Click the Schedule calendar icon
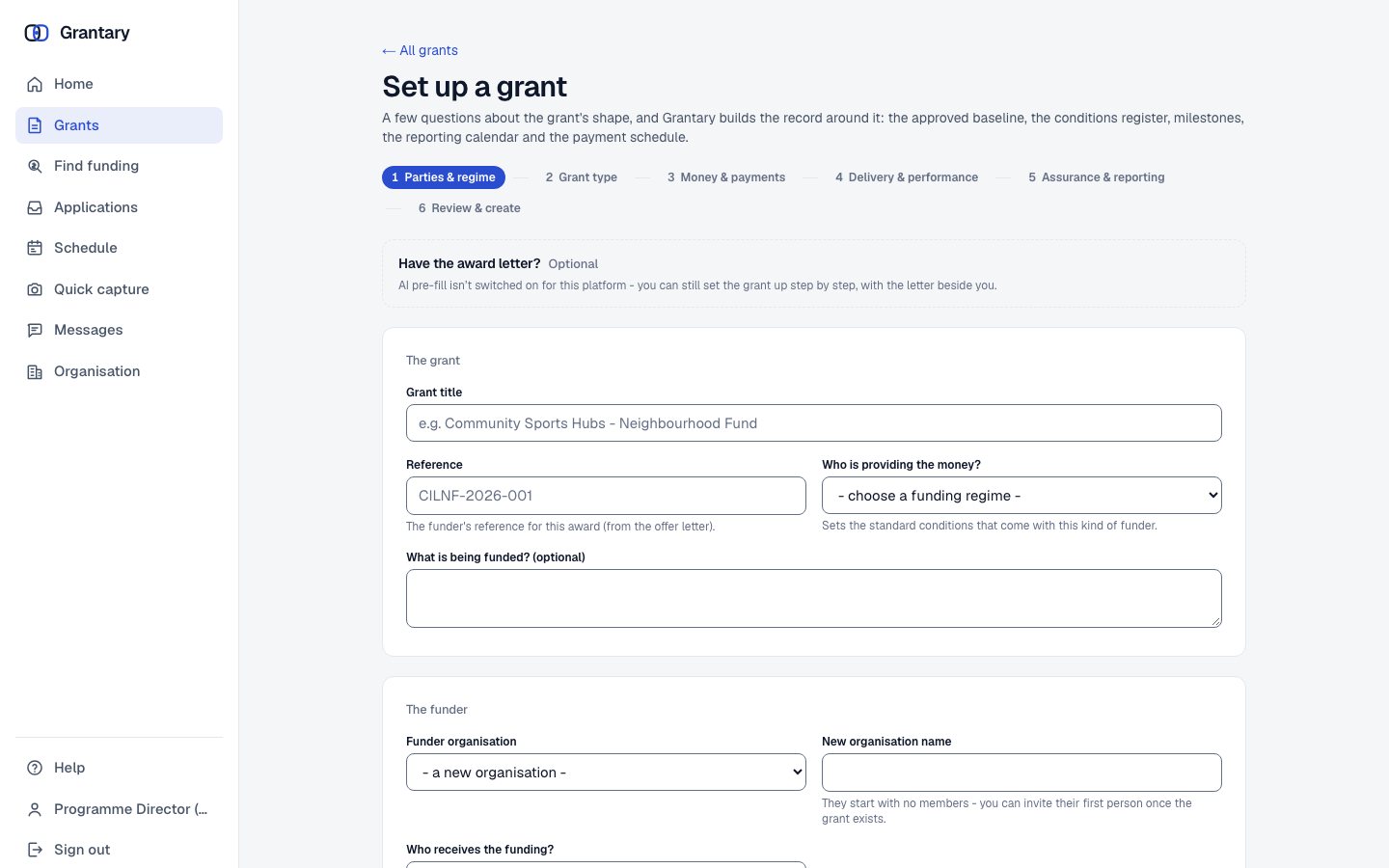The width and height of the screenshot is (1389, 868). click(35, 248)
